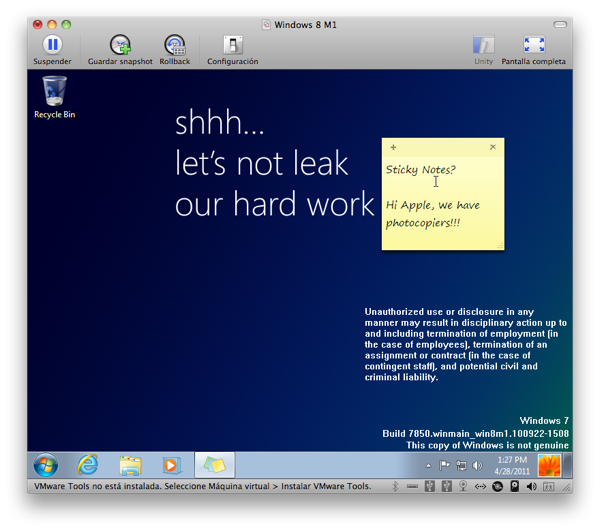Add a new sticky note with plus
The width and height of the screenshot is (600, 531).
tap(393, 147)
